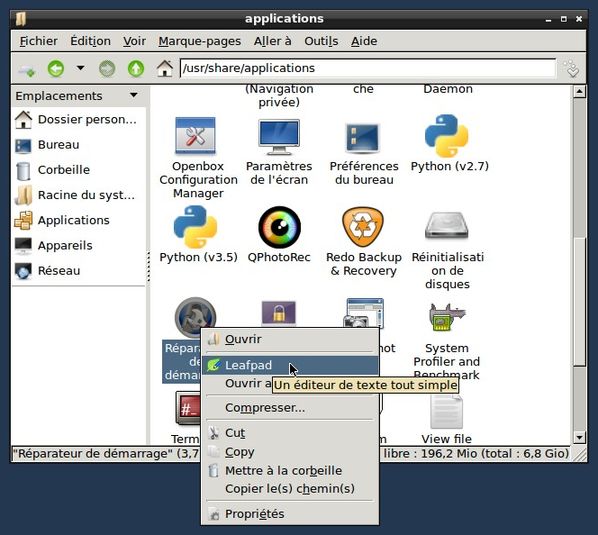Choose Ouvrir in the context menu
Viewport: 598px width, 535px height.
tap(290, 339)
